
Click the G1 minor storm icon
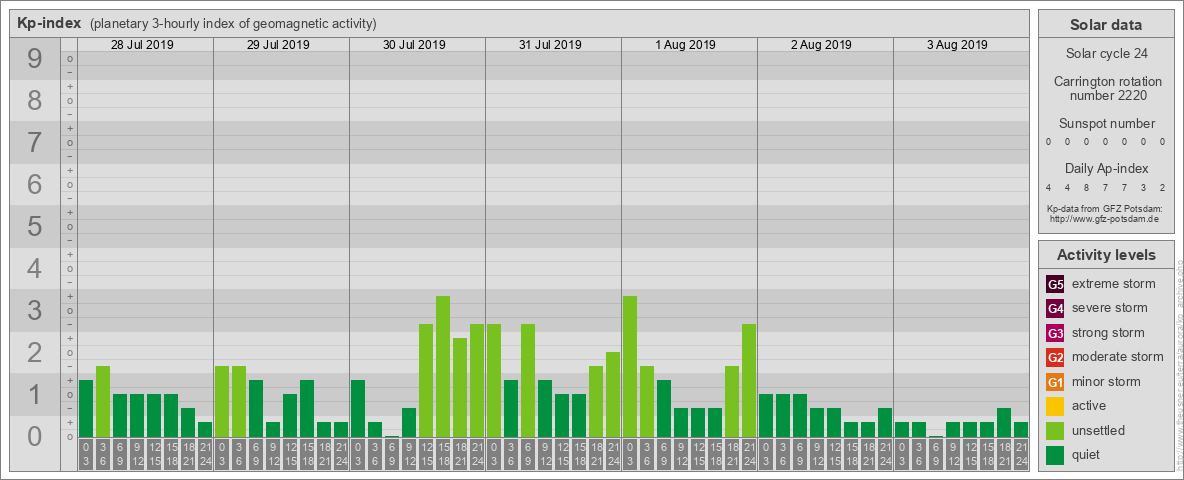[x=1055, y=382]
